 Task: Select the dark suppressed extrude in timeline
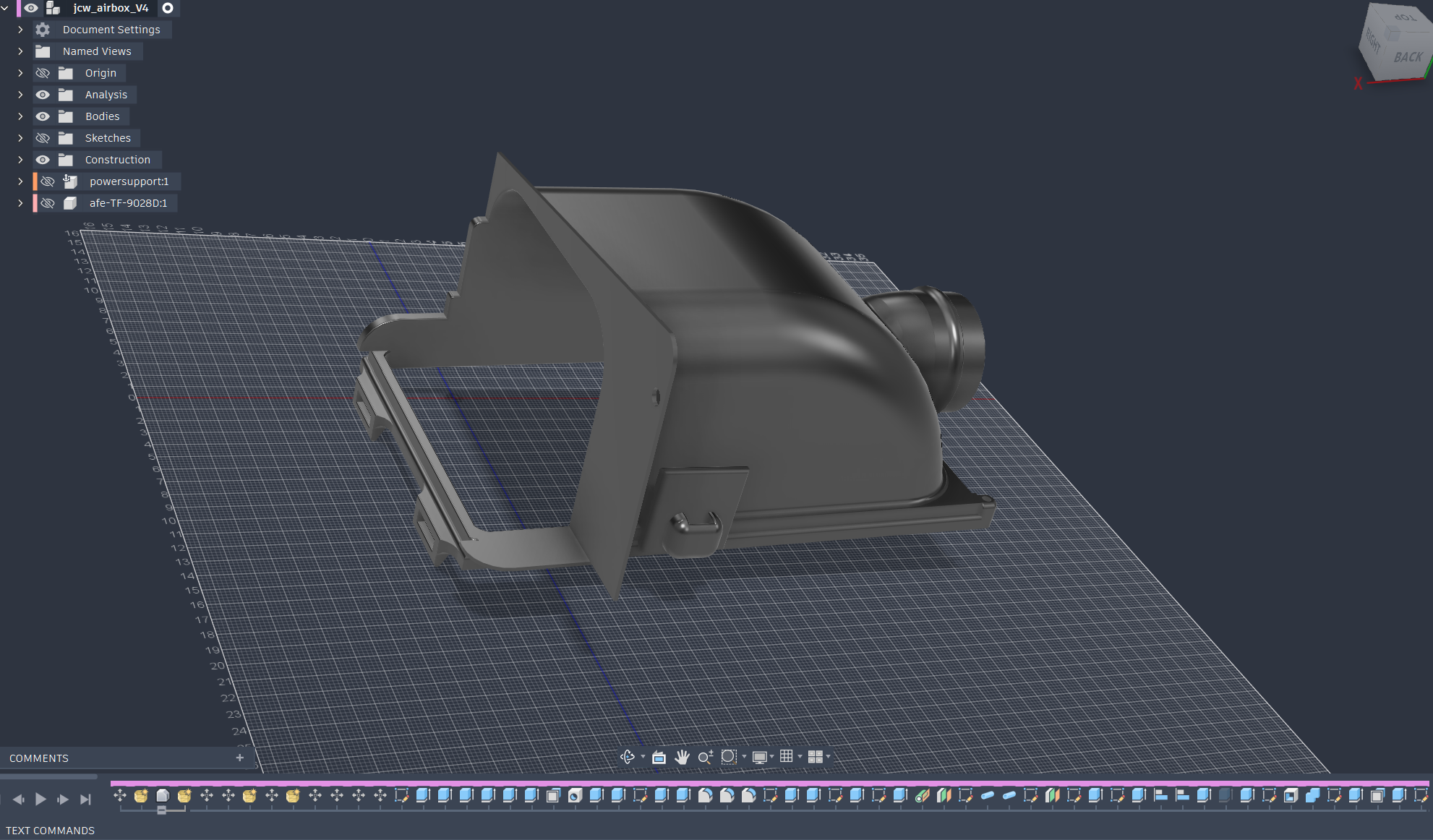pos(1225,796)
